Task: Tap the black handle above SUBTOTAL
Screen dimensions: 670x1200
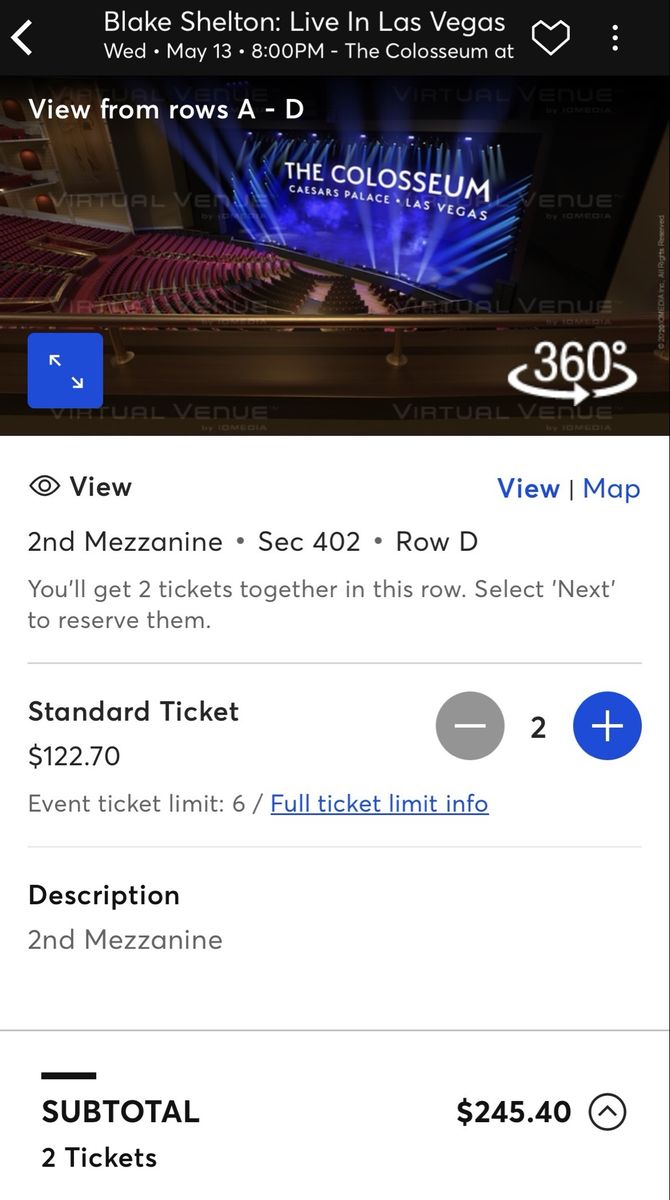Action: click(x=69, y=1076)
